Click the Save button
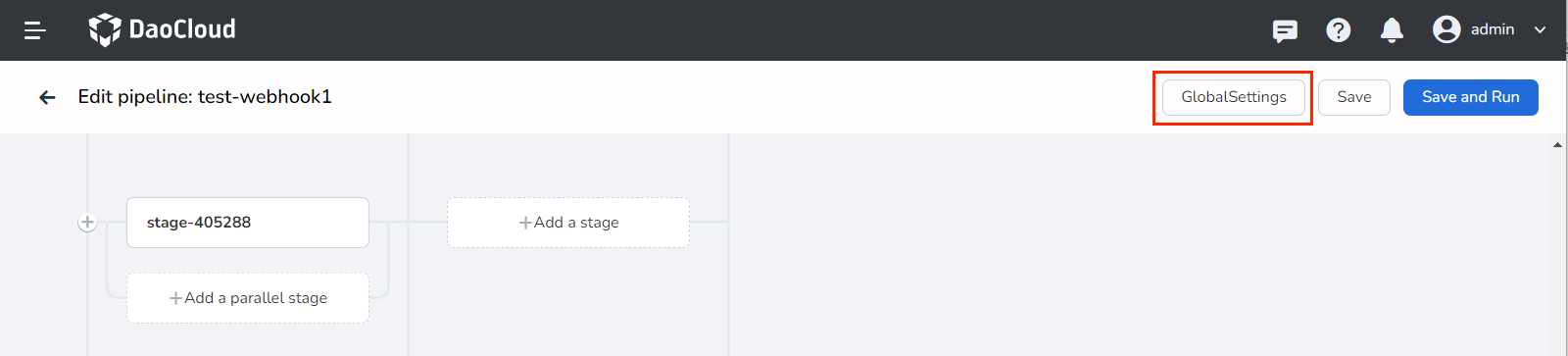Viewport: 1568px width, 356px height. 1354,97
